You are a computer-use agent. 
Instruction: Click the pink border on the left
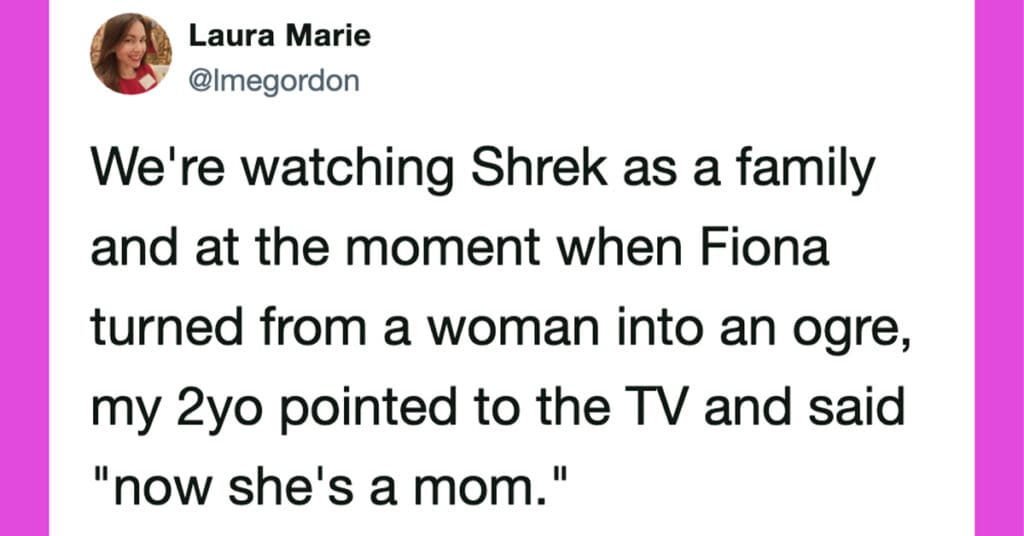24,268
